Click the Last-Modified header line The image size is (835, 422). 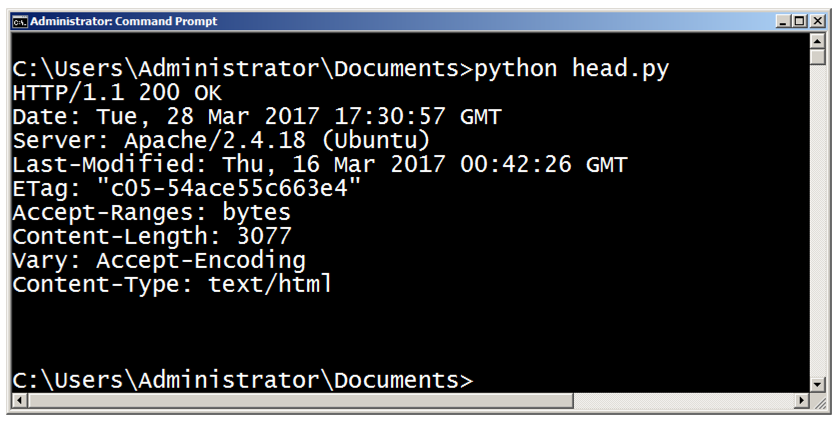click(319, 165)
